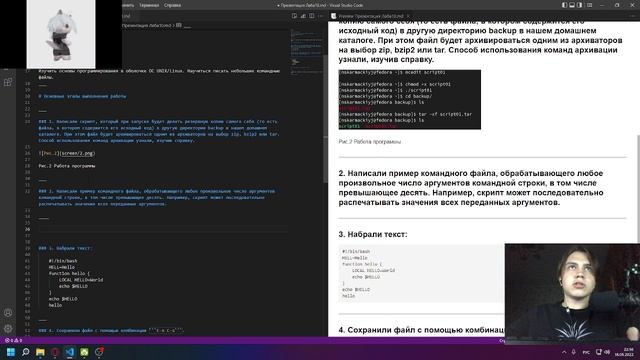Click the Visual Studio Code taskbar icon
The image size is (640, 360).
69,352
